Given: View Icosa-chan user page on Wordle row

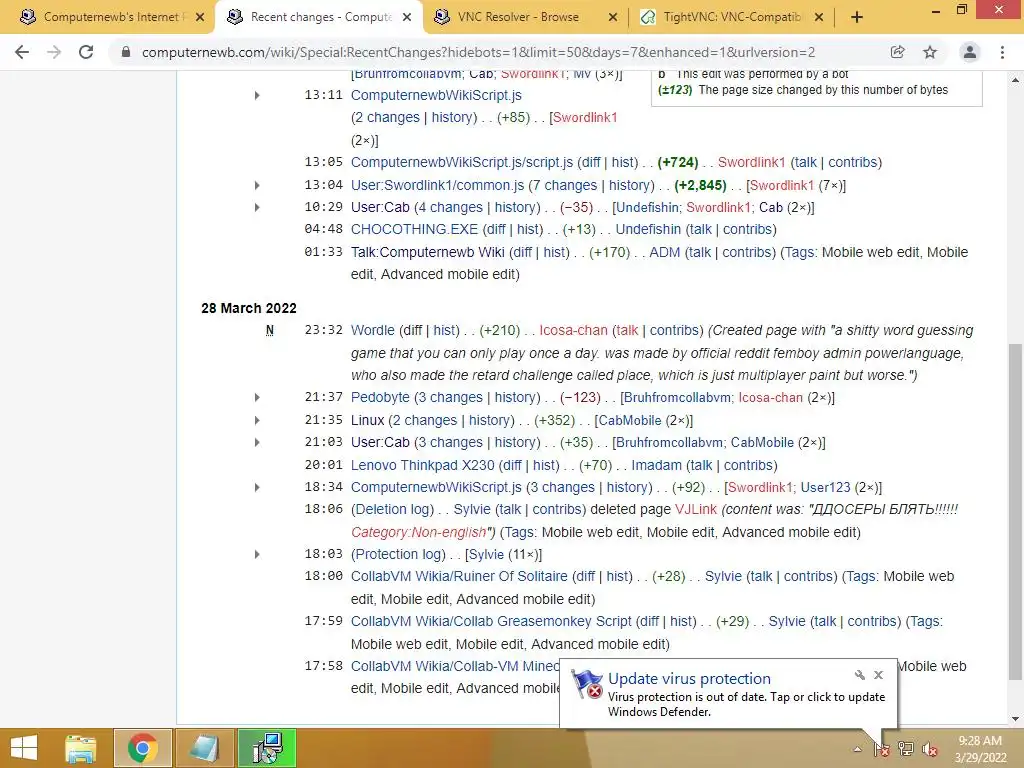Looking at the screenshot, I should click(x=573, y=330).
